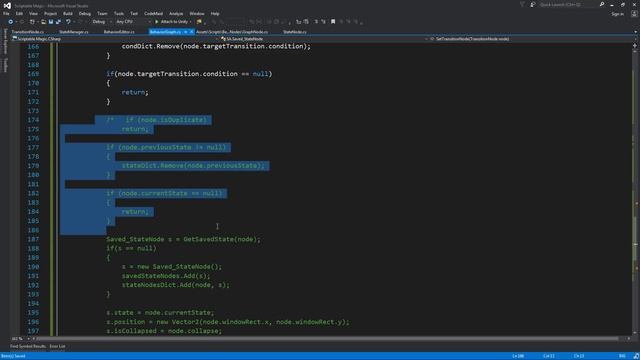Open the Project menu
The width and height of the screenshot is (640, 360).
click(x=50, y=14)
